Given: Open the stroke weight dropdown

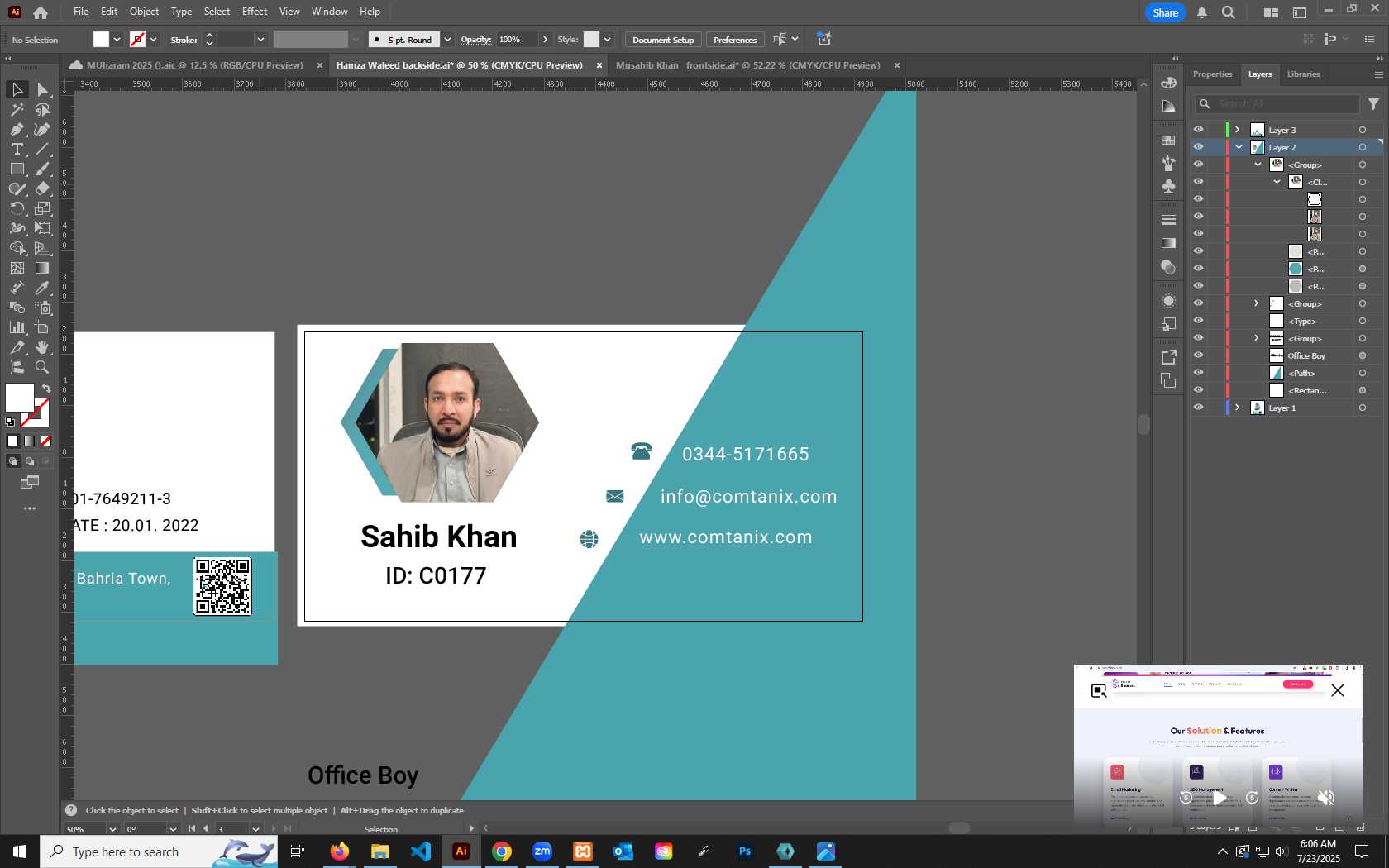Looking at the screenshot, I should point(260,40).
